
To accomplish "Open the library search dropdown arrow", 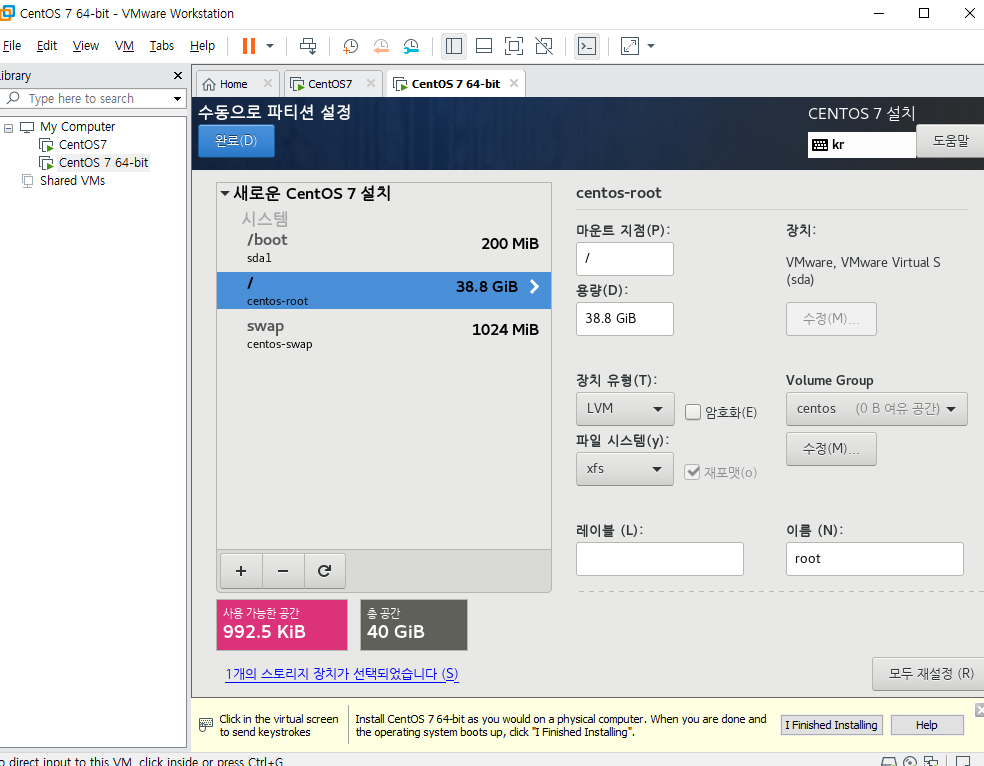I will pyautogui.click(x=178, y=98).
